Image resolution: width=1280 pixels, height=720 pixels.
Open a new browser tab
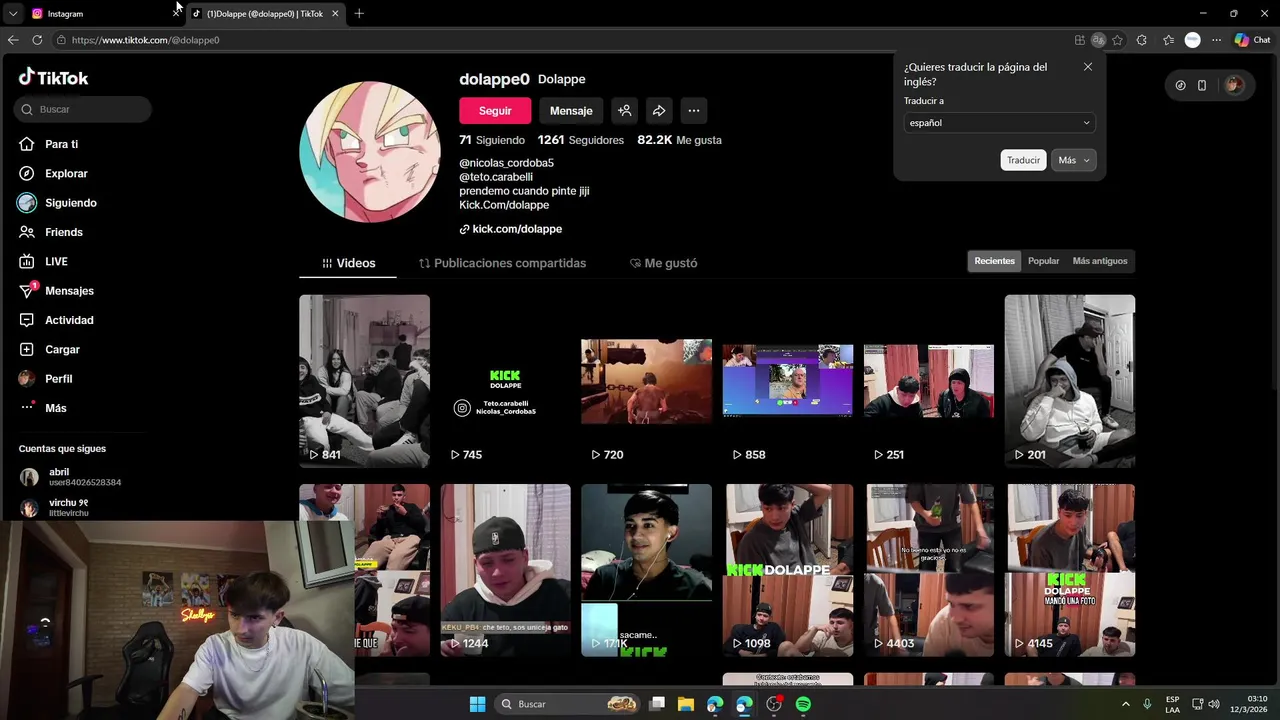(x=359, y=14)
